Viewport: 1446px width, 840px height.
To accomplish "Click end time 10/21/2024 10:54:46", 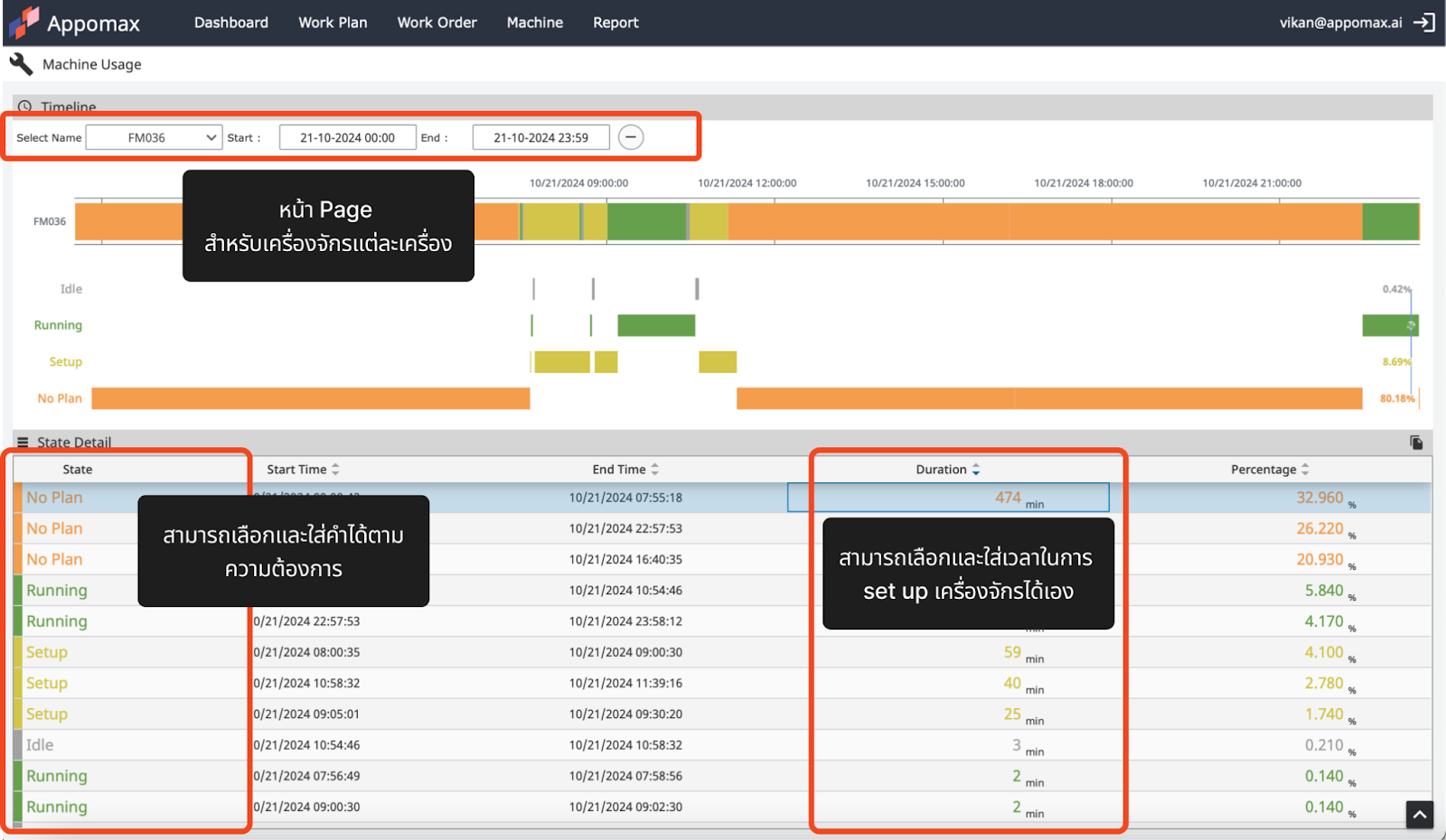I will [625, 591].
